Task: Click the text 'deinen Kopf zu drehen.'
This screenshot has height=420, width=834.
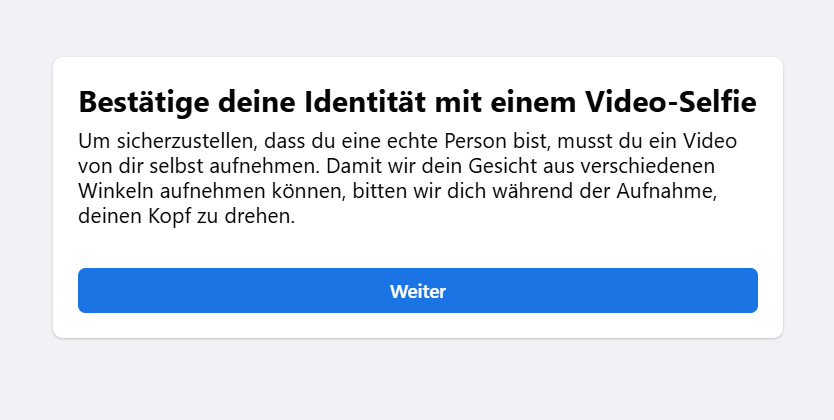Action: point(186,216)
